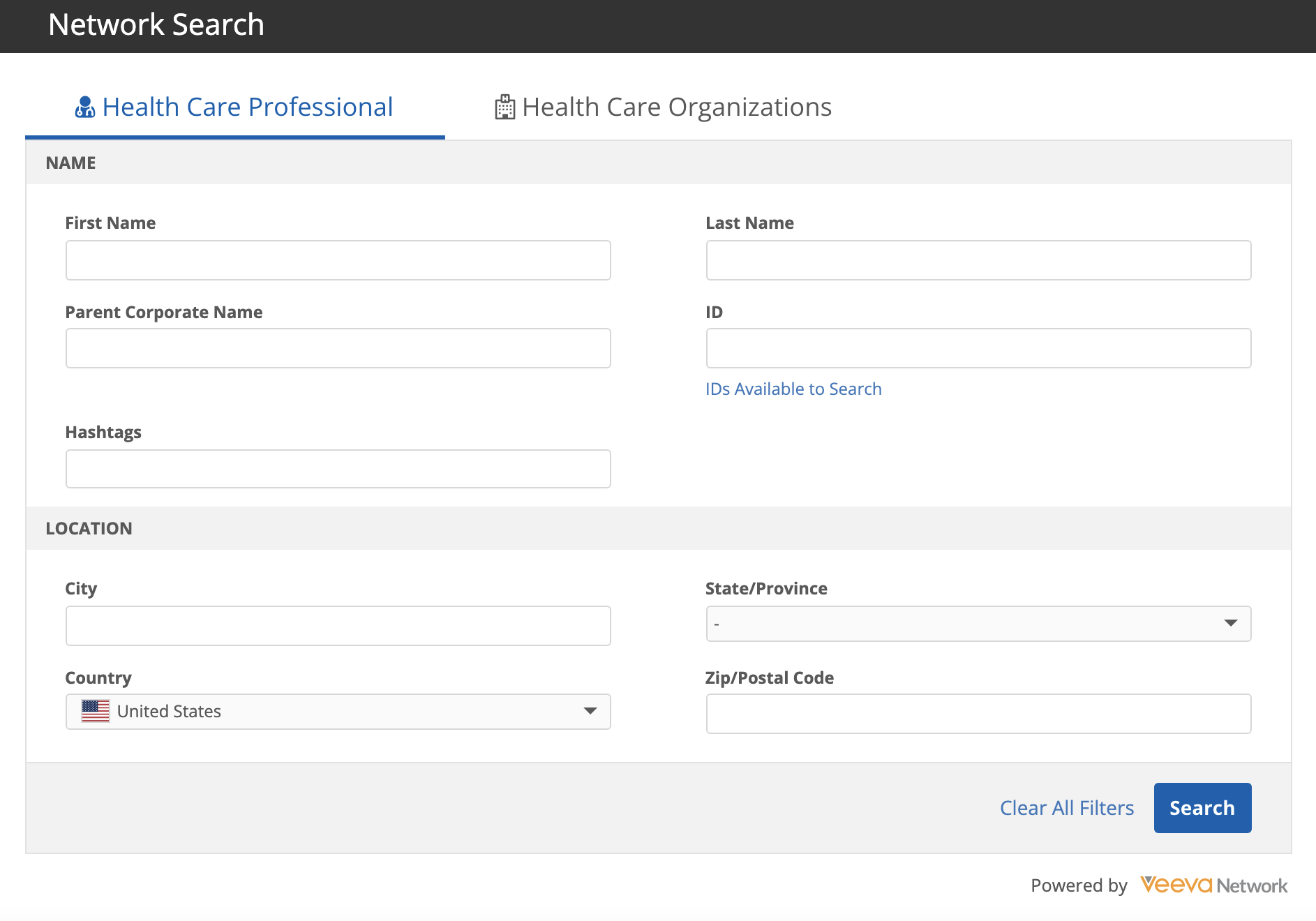Select the Hashtags input field
1316x921 pixels.
(338, 469)
